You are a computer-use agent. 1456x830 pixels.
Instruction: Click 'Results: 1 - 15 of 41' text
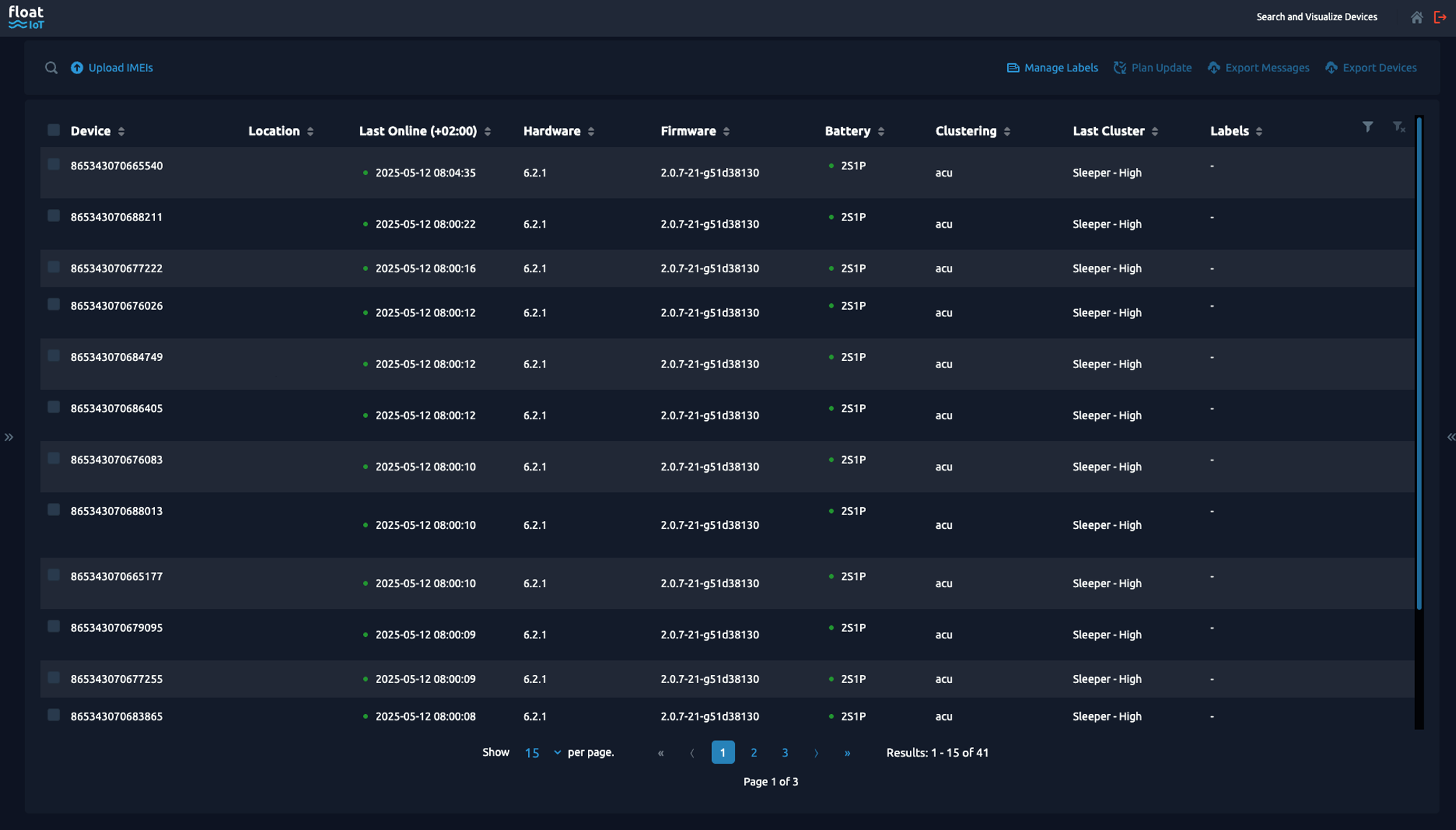point(937,753)
